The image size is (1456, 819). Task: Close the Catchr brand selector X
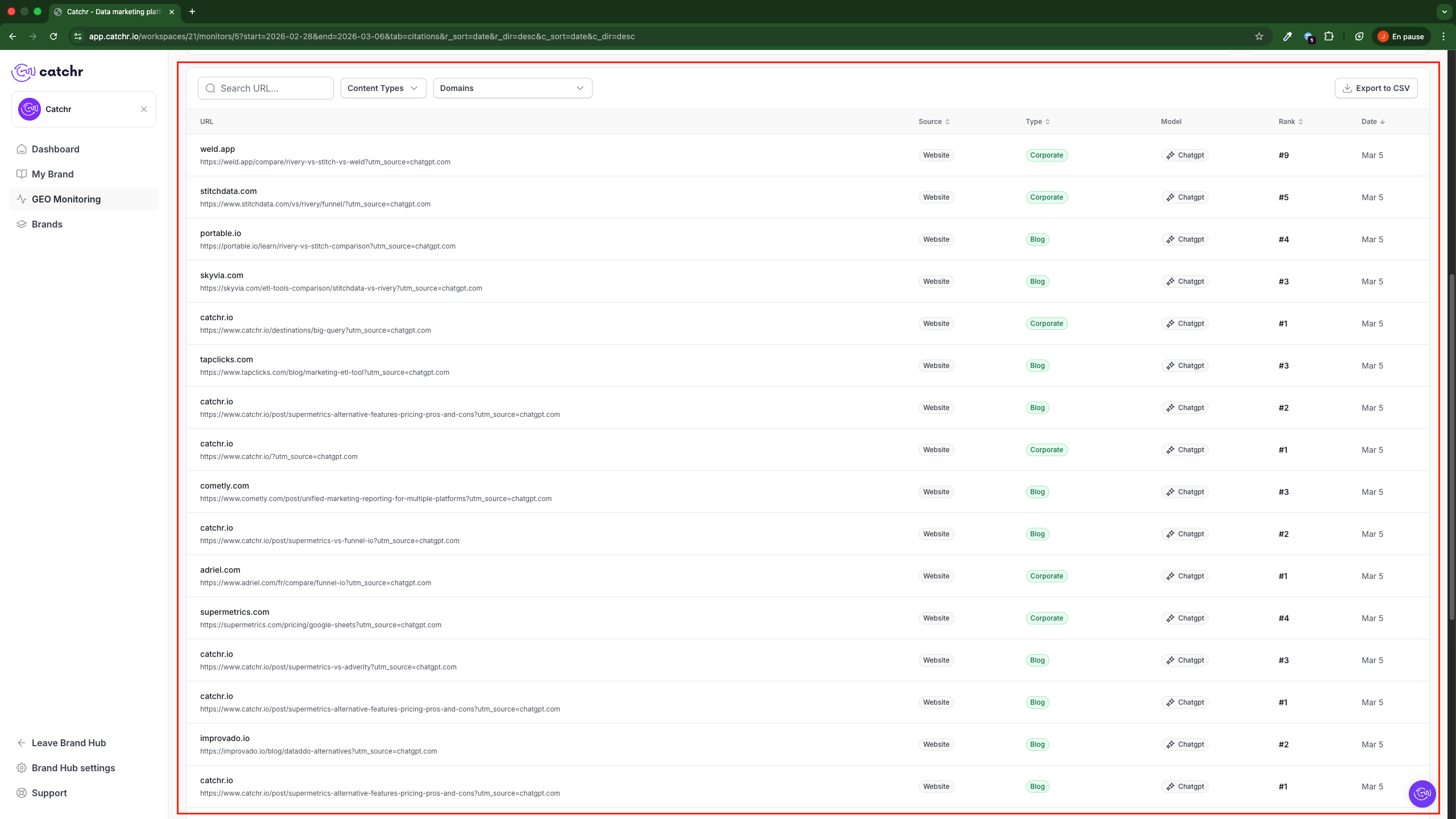pyautogui.click(x=144, y=109)
